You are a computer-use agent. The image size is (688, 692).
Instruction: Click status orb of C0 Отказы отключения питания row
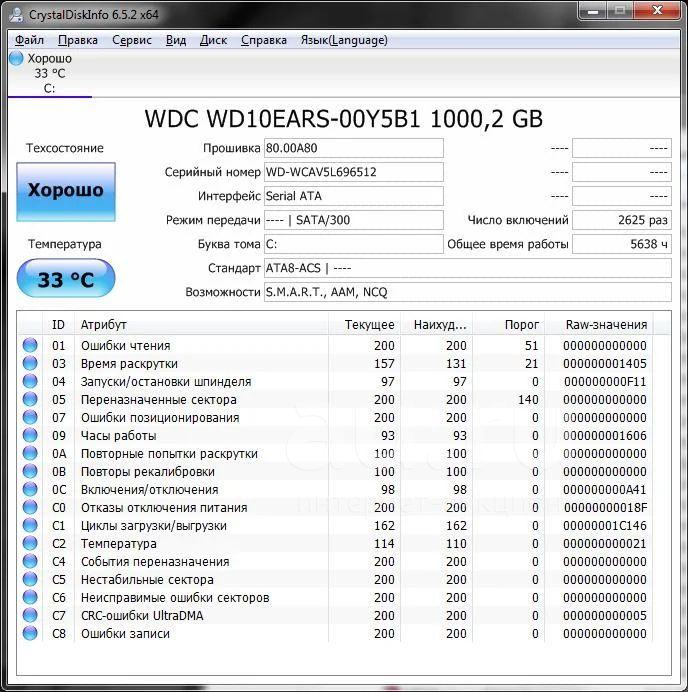coord(30,508)
